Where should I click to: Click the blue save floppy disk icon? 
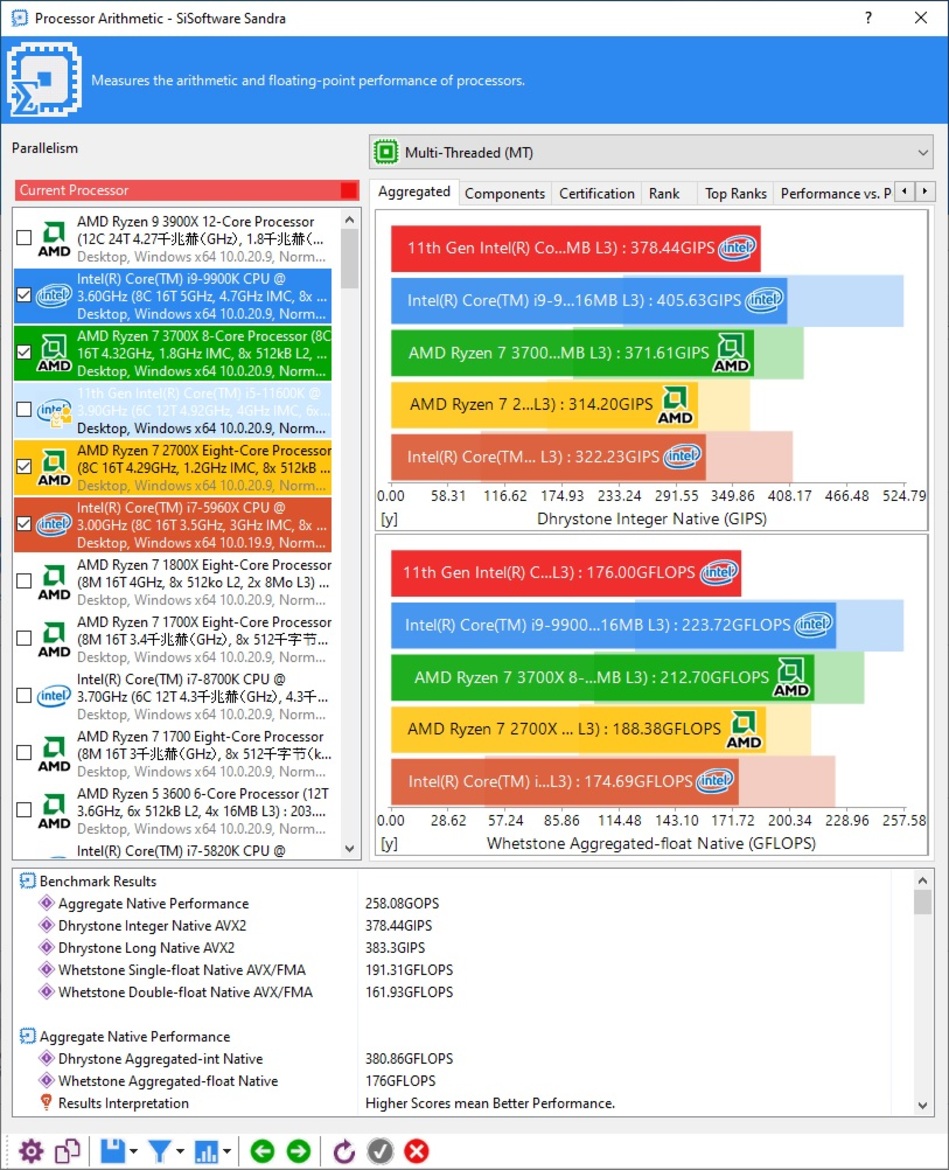click(113, 1151)
